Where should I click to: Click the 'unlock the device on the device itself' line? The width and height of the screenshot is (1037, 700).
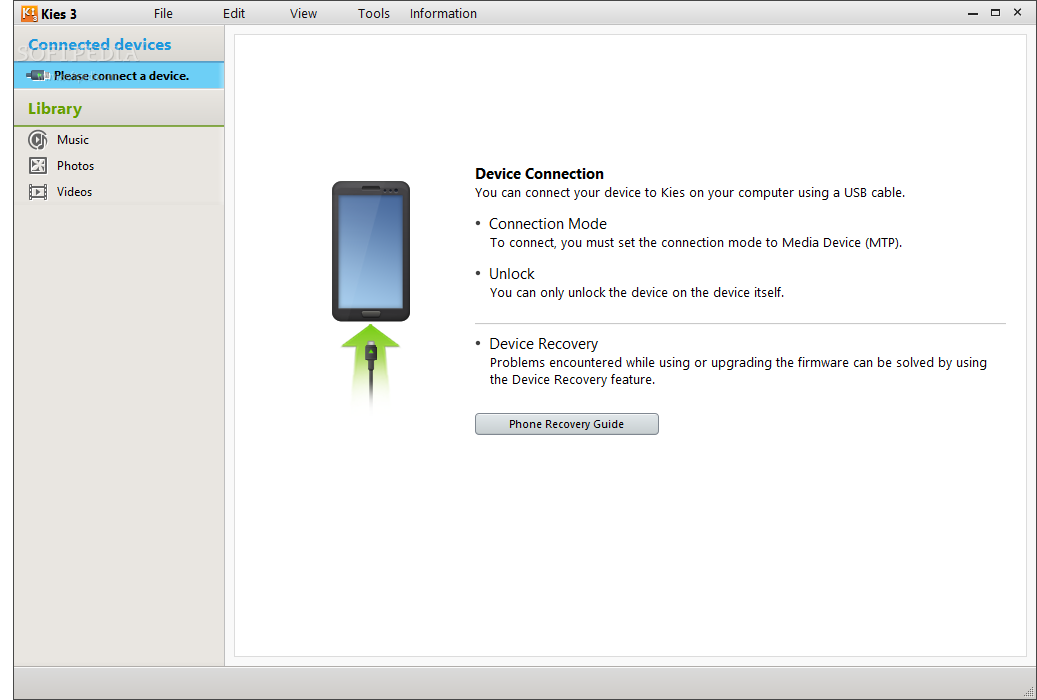pyautogui.click(x=637, y=292)
